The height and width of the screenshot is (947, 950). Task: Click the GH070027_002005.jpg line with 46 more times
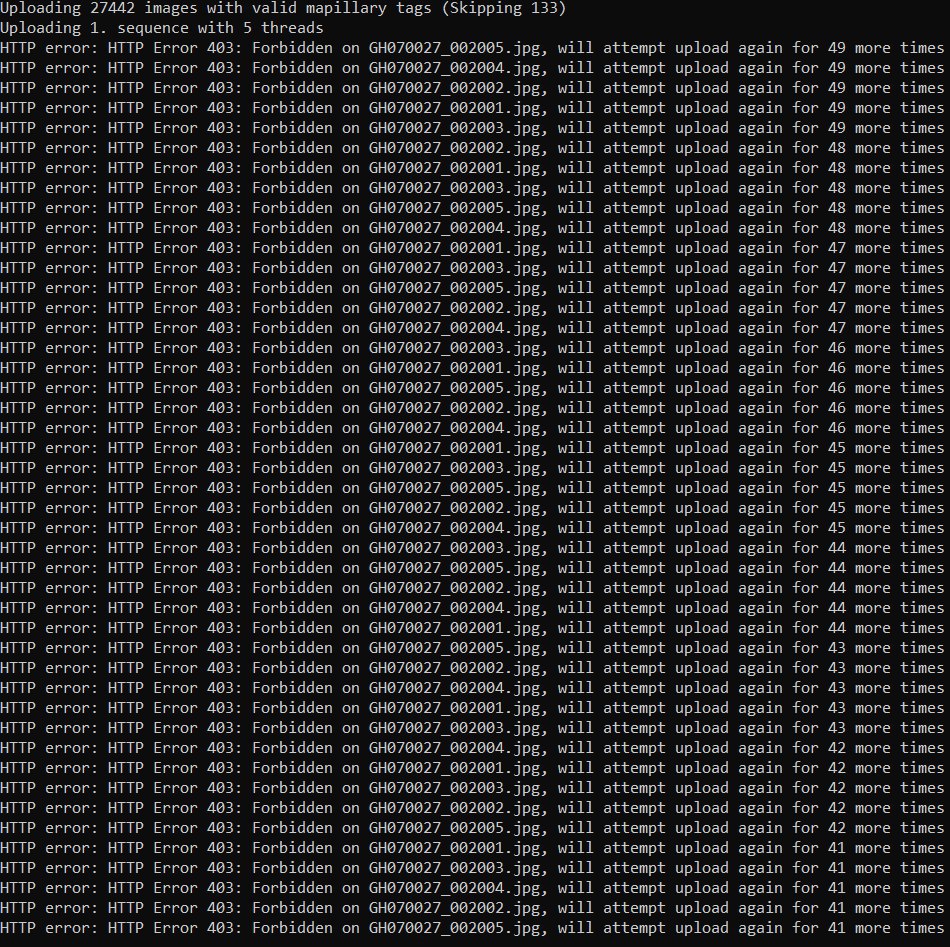pos(472,388)
